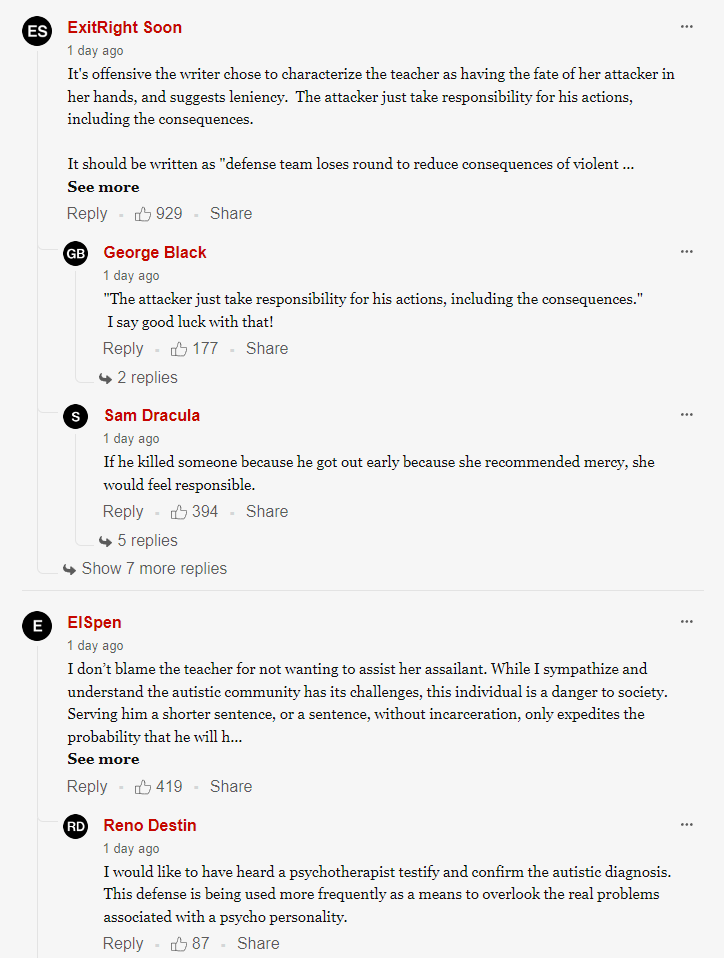Expand See more on ExitRight Soon's comment
724x958 pixels.
[x=103, y=187]
